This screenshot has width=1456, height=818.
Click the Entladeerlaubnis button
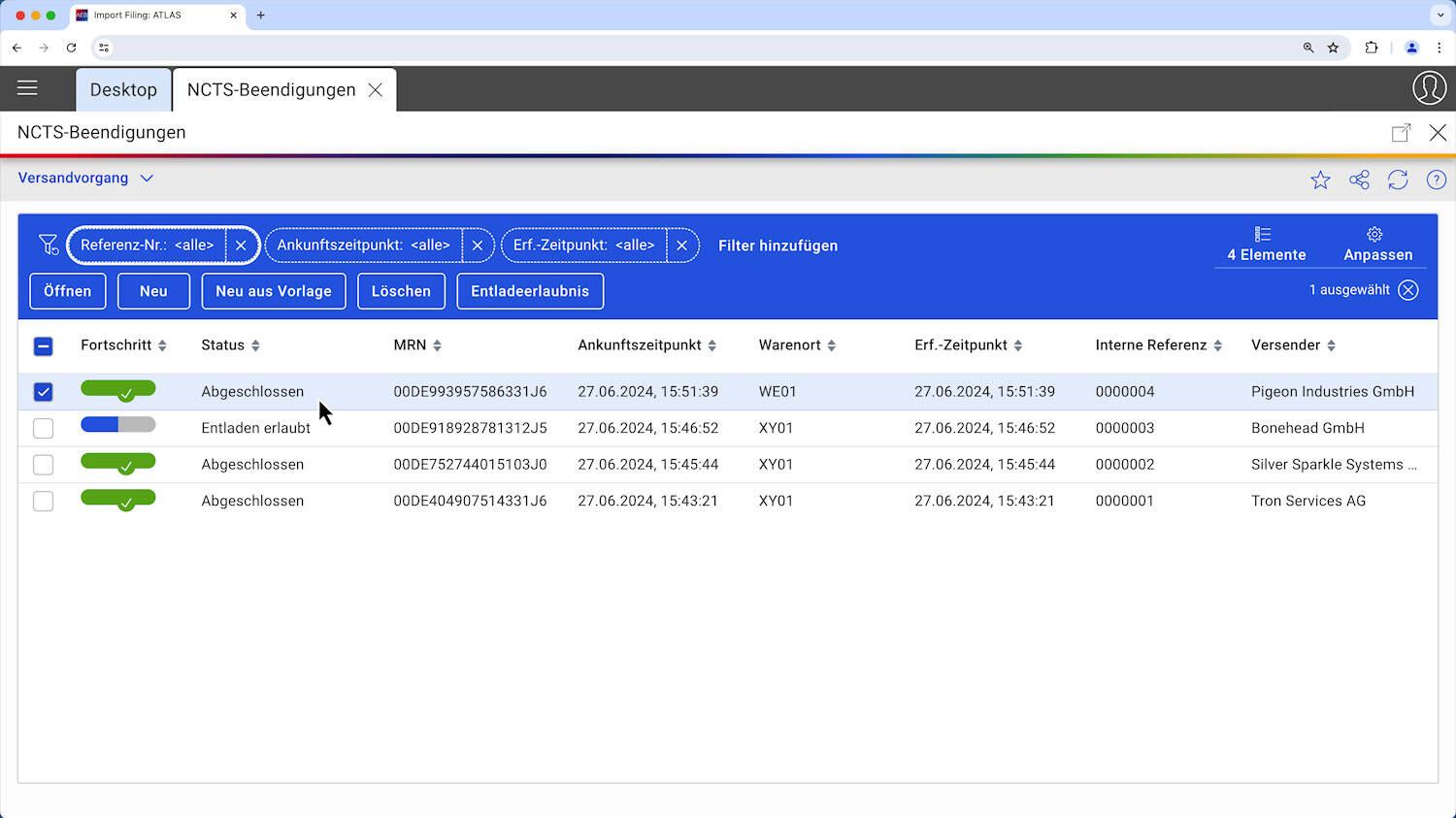(x=530, y=291)
